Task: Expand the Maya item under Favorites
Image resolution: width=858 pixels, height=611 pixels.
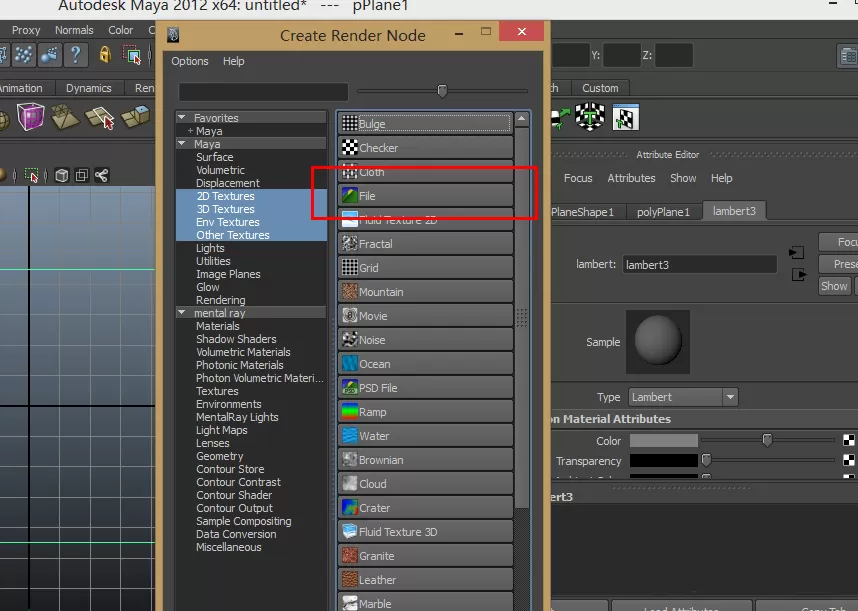Action: point(190,131)
